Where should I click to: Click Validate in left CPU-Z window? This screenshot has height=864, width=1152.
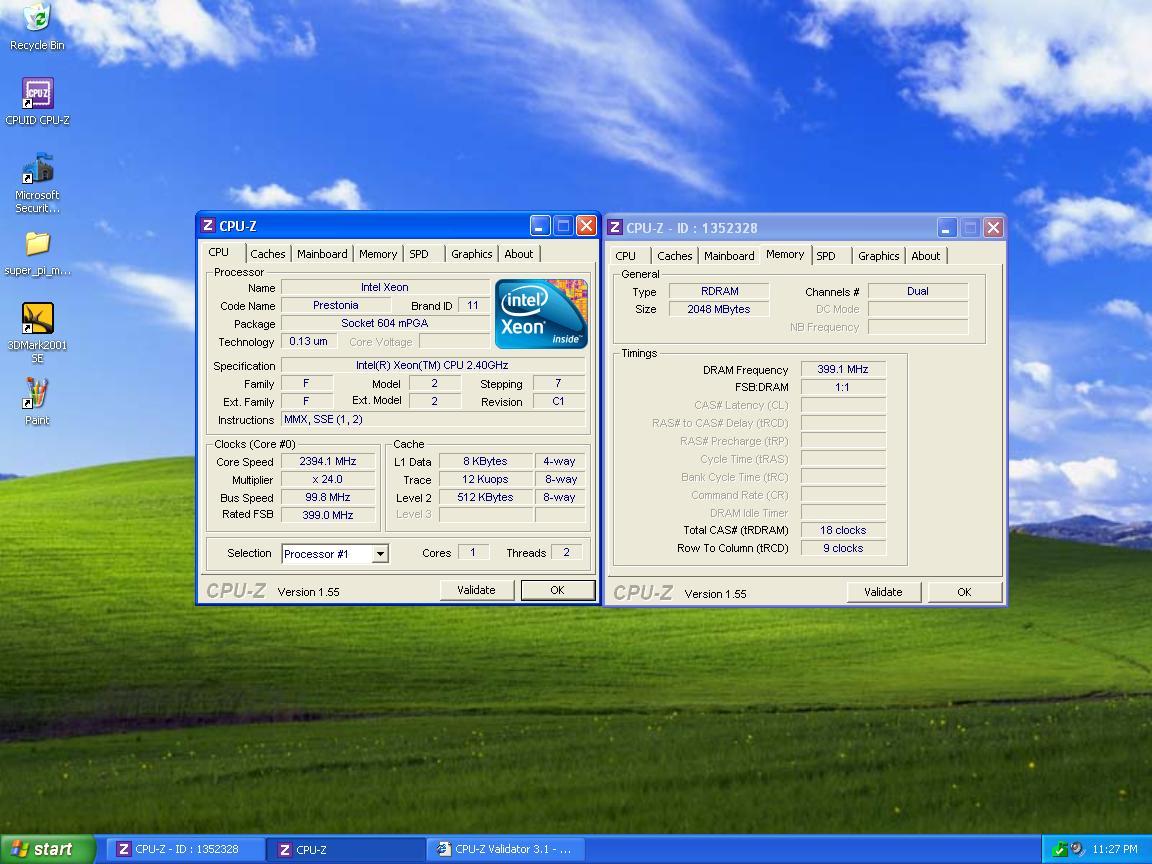[x=476, y=590]
